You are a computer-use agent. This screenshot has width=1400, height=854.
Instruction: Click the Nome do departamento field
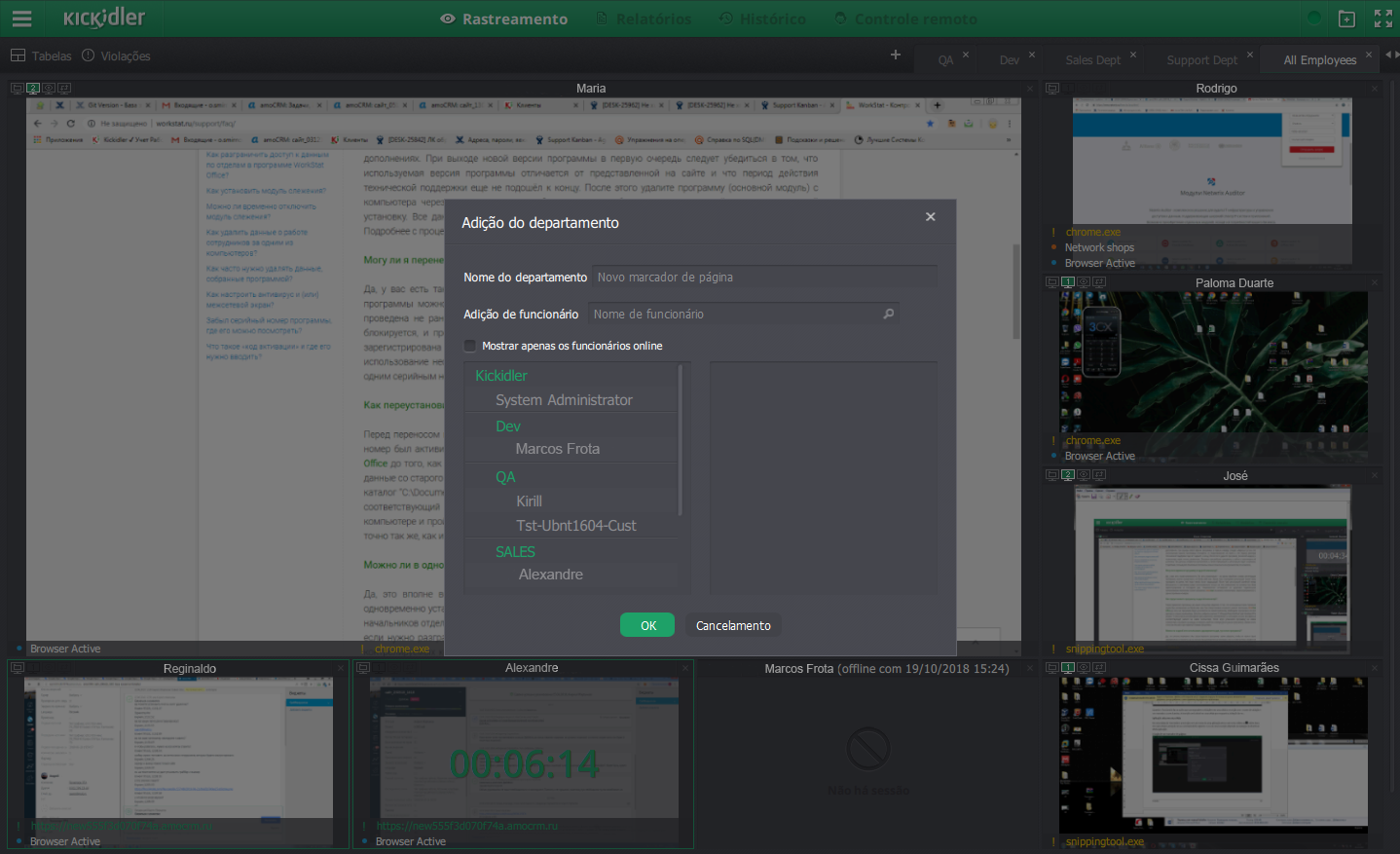point(764,277)
